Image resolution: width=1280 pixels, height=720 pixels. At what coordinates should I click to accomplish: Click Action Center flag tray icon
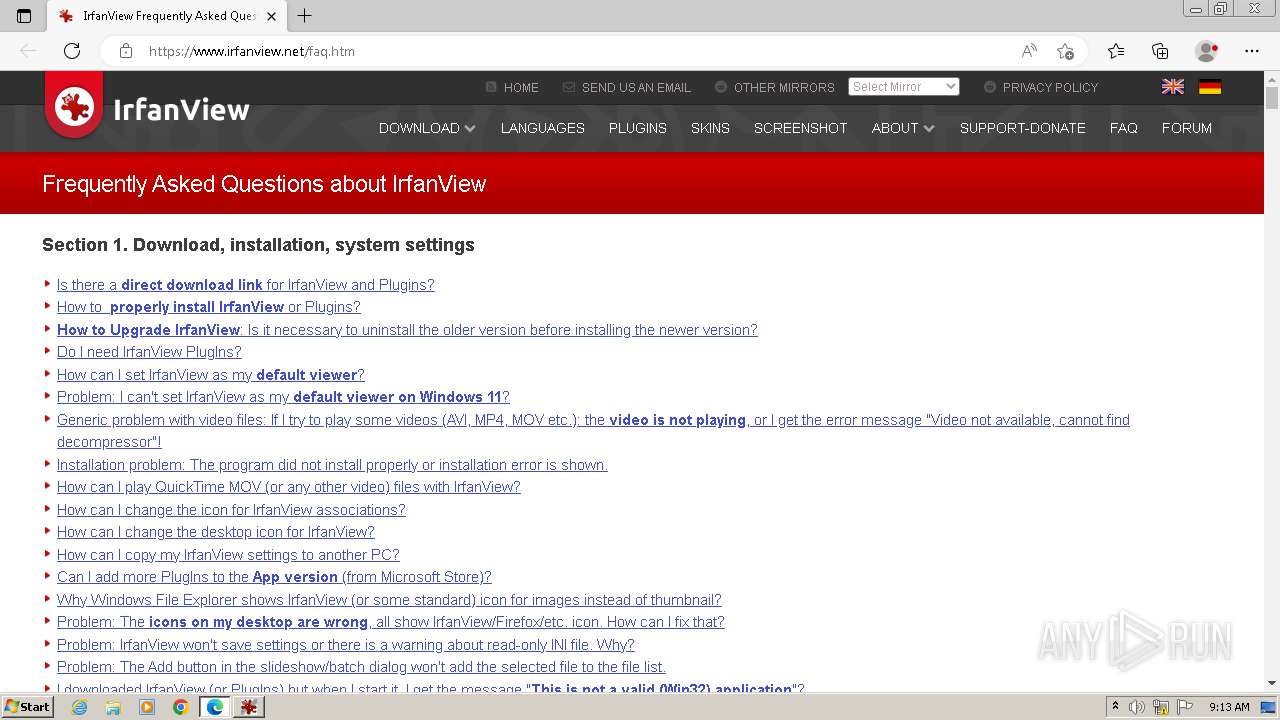(1184, 707)
